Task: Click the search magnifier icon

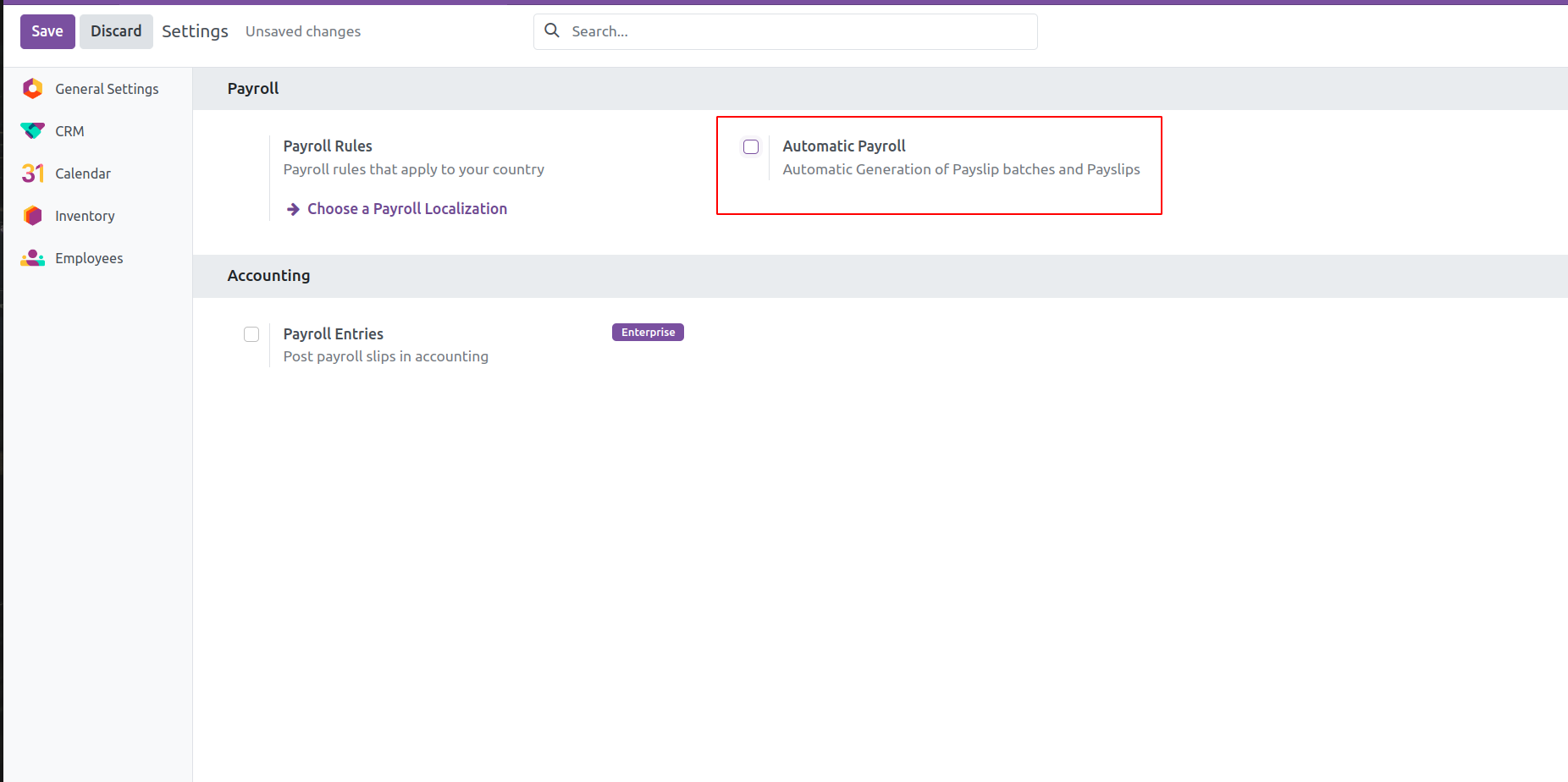Action: (x=552, y=31)
